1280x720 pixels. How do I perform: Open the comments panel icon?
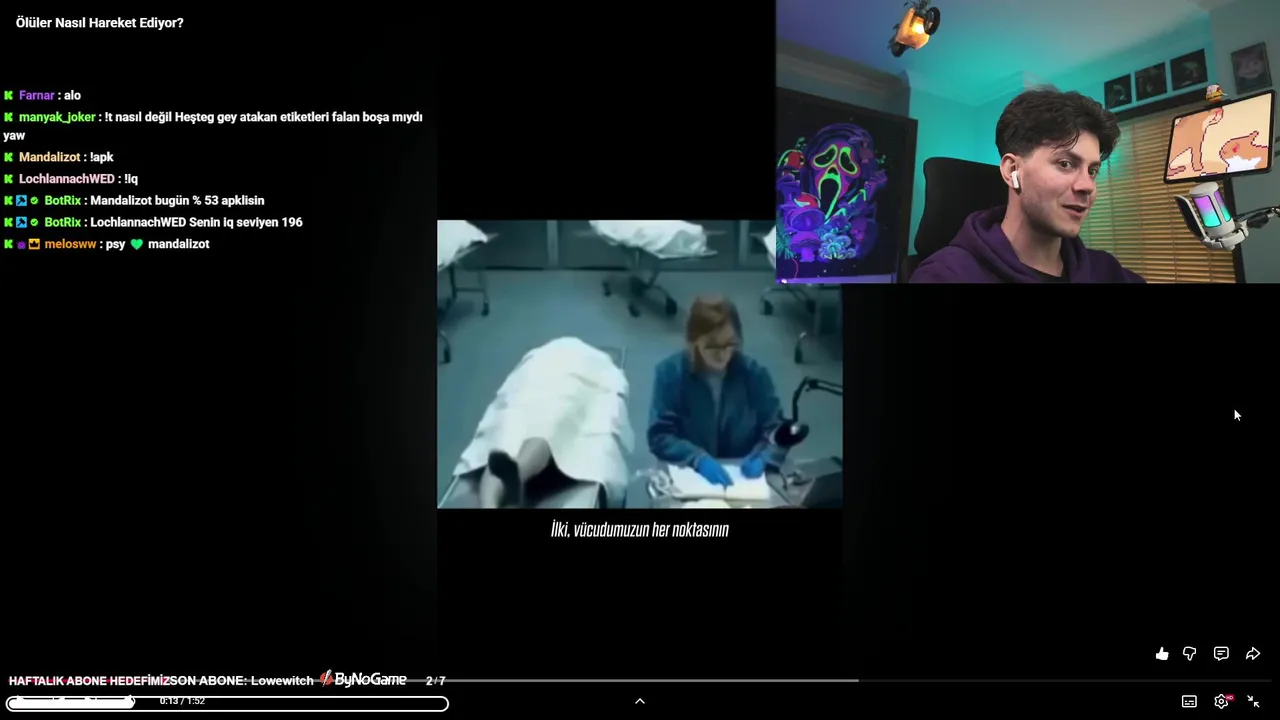[1221, 654]
